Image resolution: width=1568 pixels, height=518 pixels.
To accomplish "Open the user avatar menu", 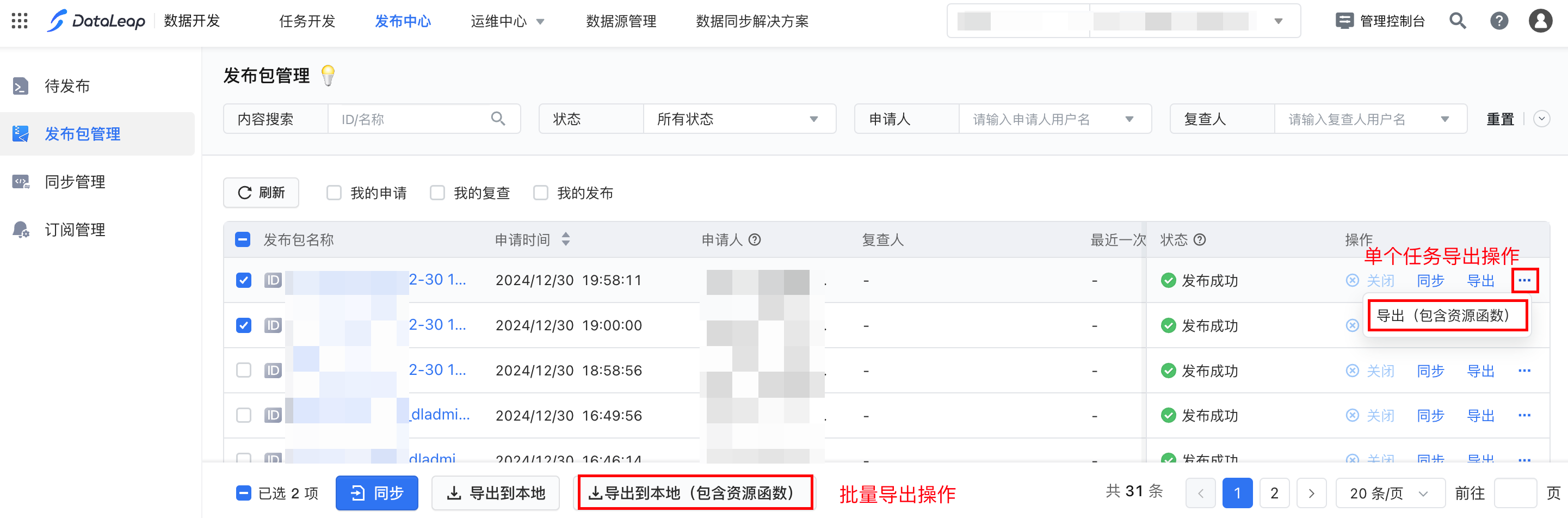I will [1540, 21].
